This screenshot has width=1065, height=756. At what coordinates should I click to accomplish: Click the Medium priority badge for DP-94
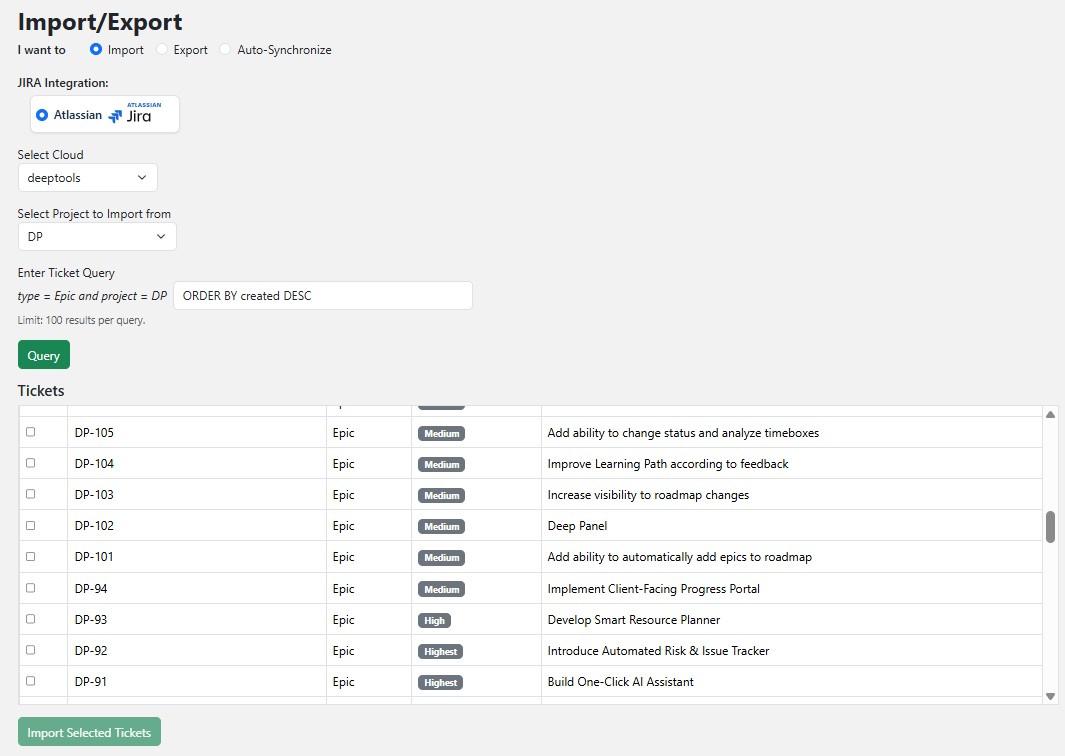pos(441,589)
